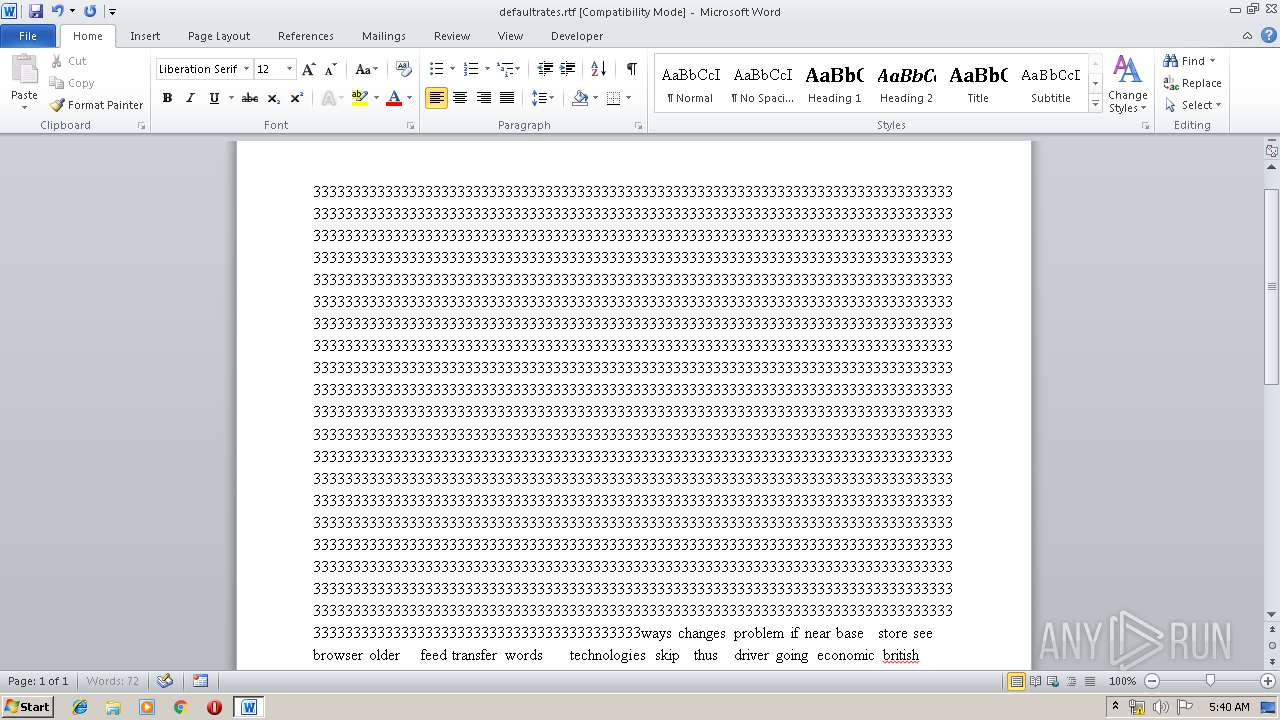Increase paragraph indent
This screenshot has height=720, width=1280.
point(567,69)
